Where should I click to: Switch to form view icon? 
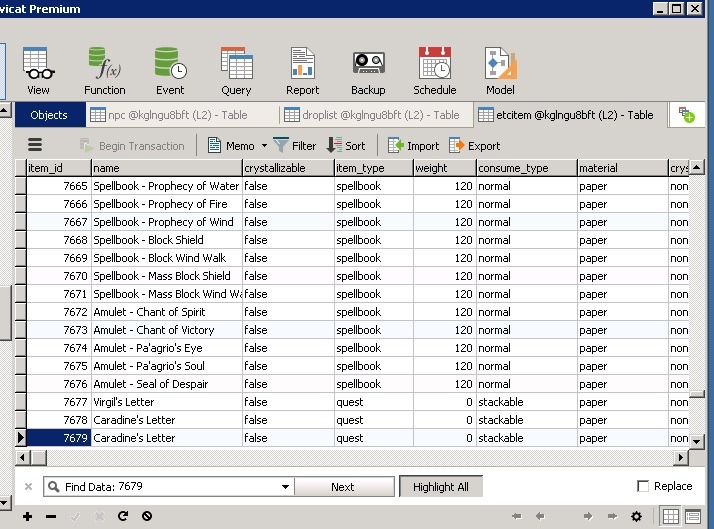(693, 516)
